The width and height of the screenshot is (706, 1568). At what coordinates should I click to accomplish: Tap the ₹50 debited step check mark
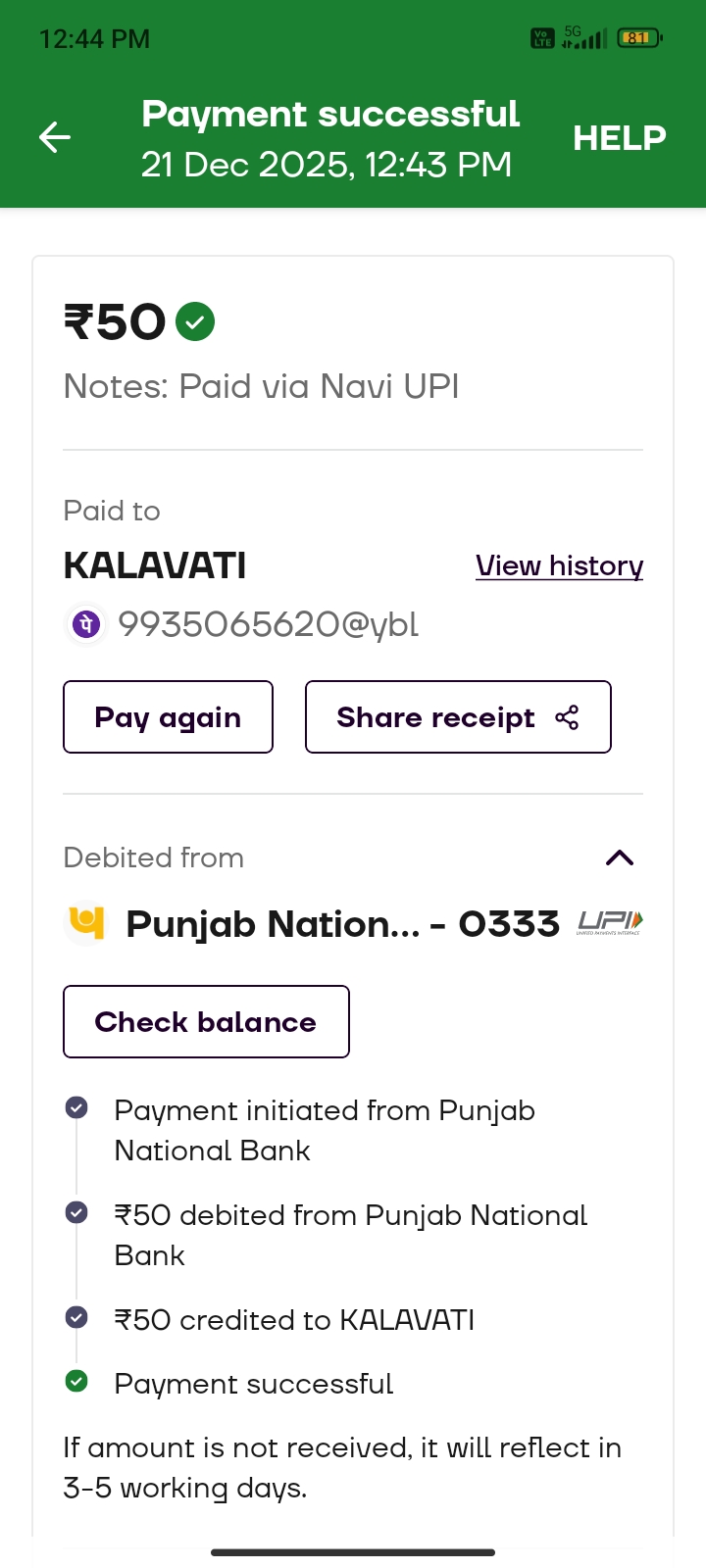coord(76,1212)
